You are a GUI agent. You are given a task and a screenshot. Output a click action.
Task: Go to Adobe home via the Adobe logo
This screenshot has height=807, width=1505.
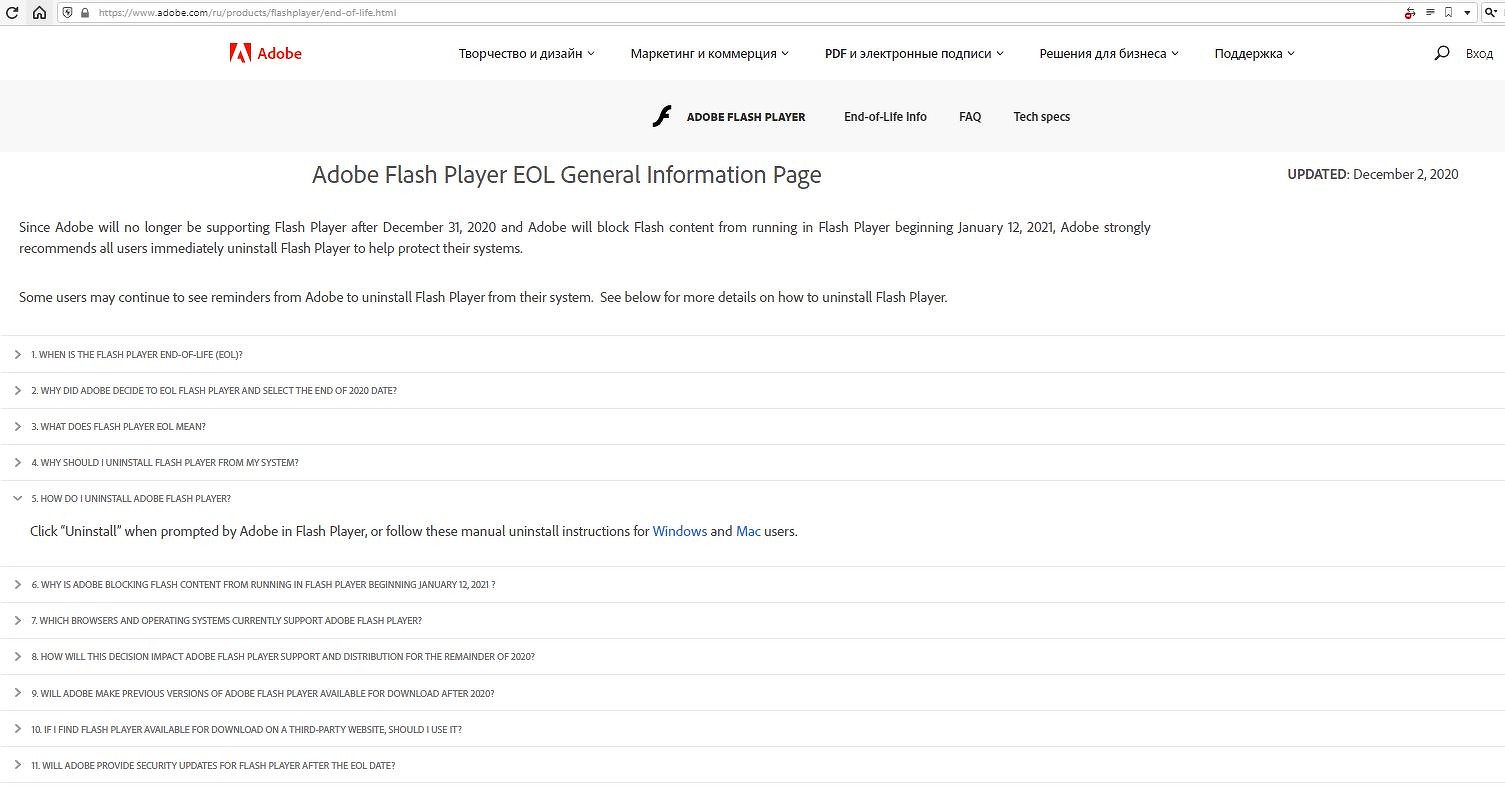point(265,53)
